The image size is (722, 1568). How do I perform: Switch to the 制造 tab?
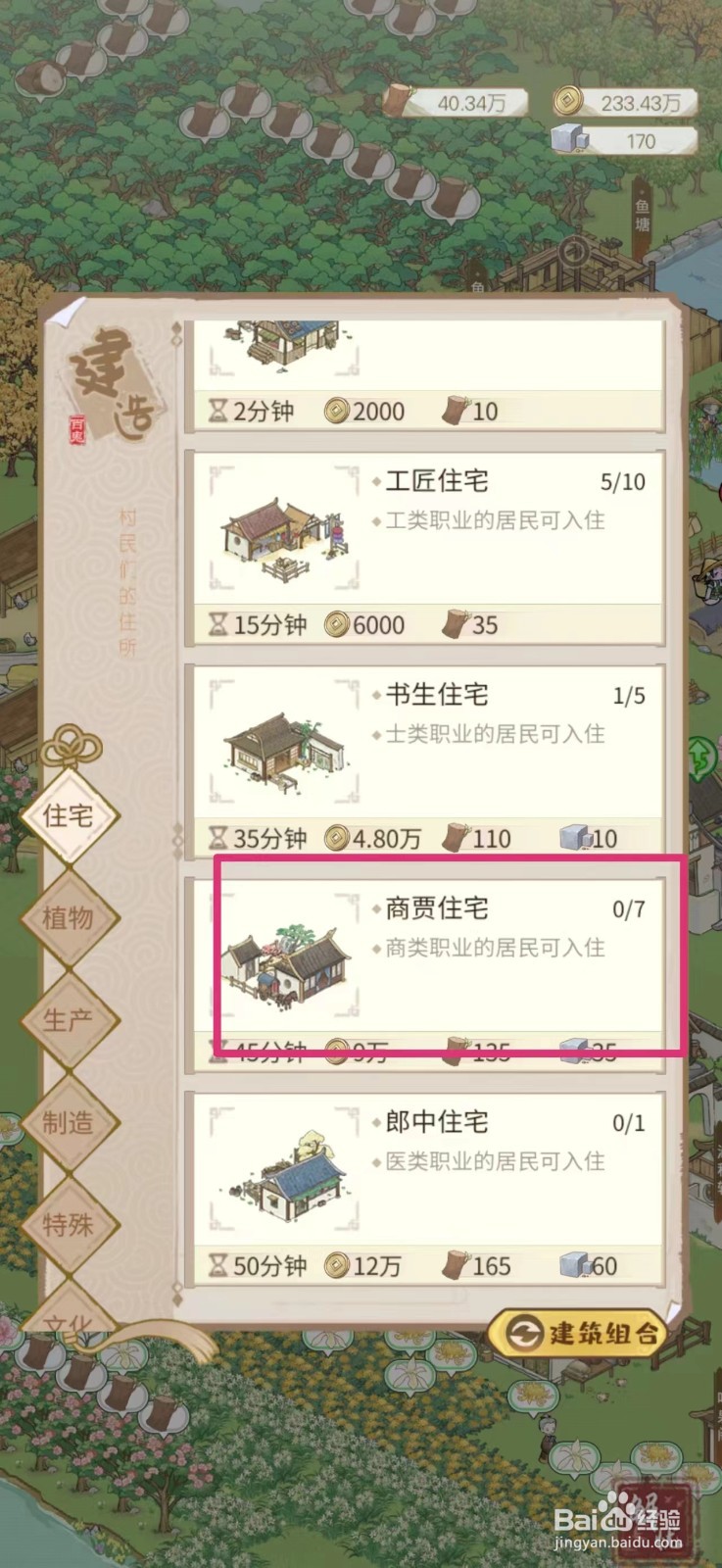tap(69, 1123)
